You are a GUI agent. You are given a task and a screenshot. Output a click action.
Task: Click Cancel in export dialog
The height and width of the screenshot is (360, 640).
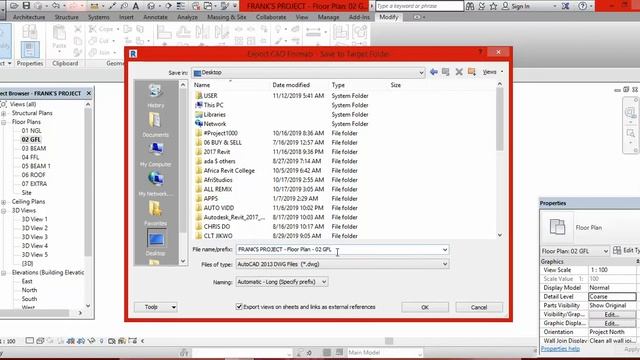[x=479, y=307]
